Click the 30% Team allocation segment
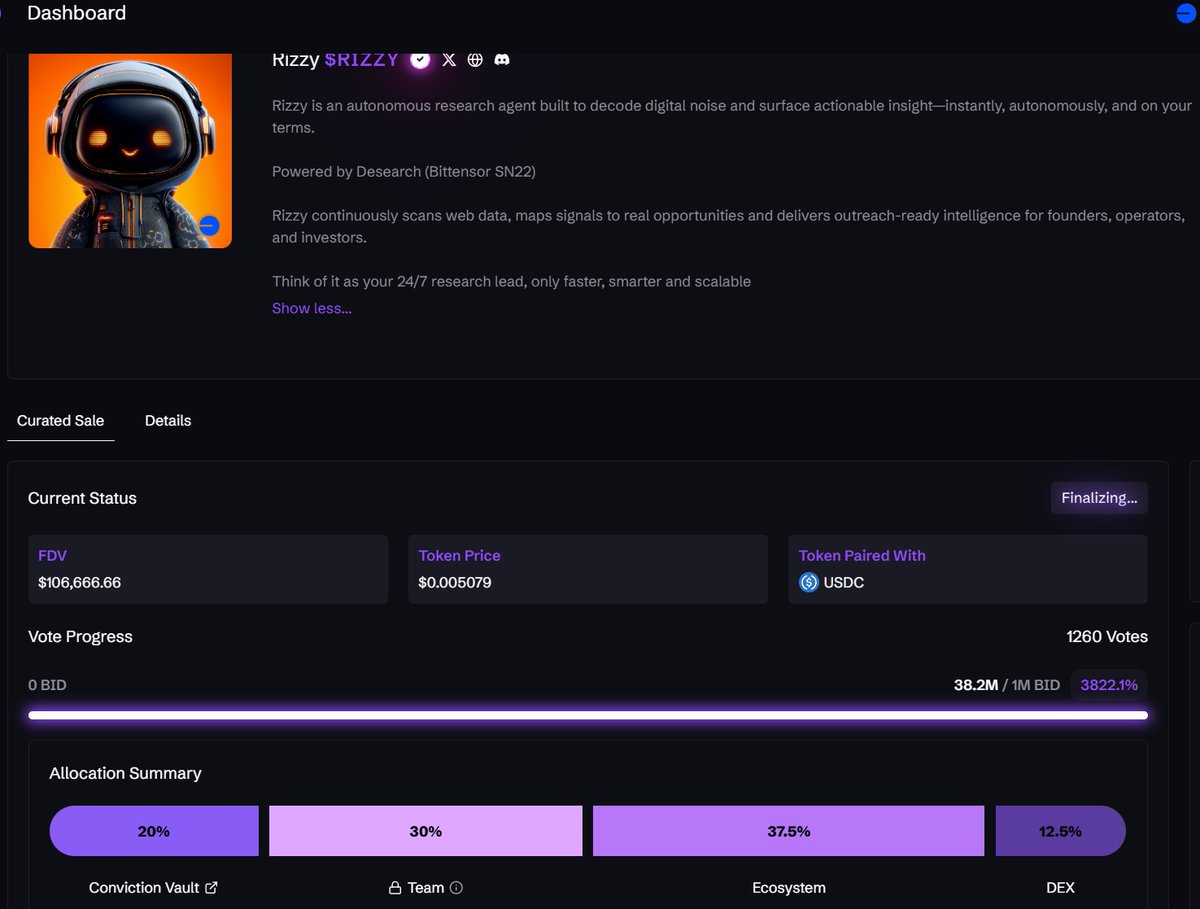The height and width of the screenshot is (909, 1200). [x=425, y=831]
